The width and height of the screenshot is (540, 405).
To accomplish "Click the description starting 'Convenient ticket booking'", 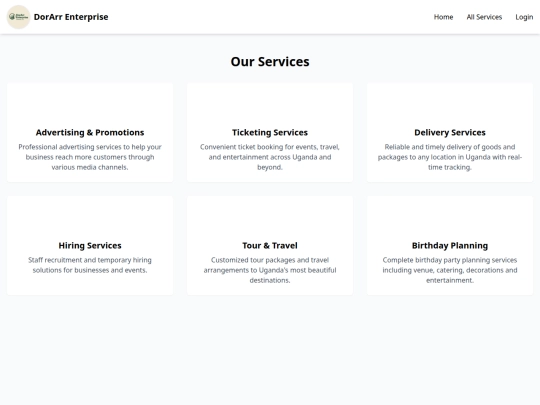I will pyautogui.click(x=270, y=157).
